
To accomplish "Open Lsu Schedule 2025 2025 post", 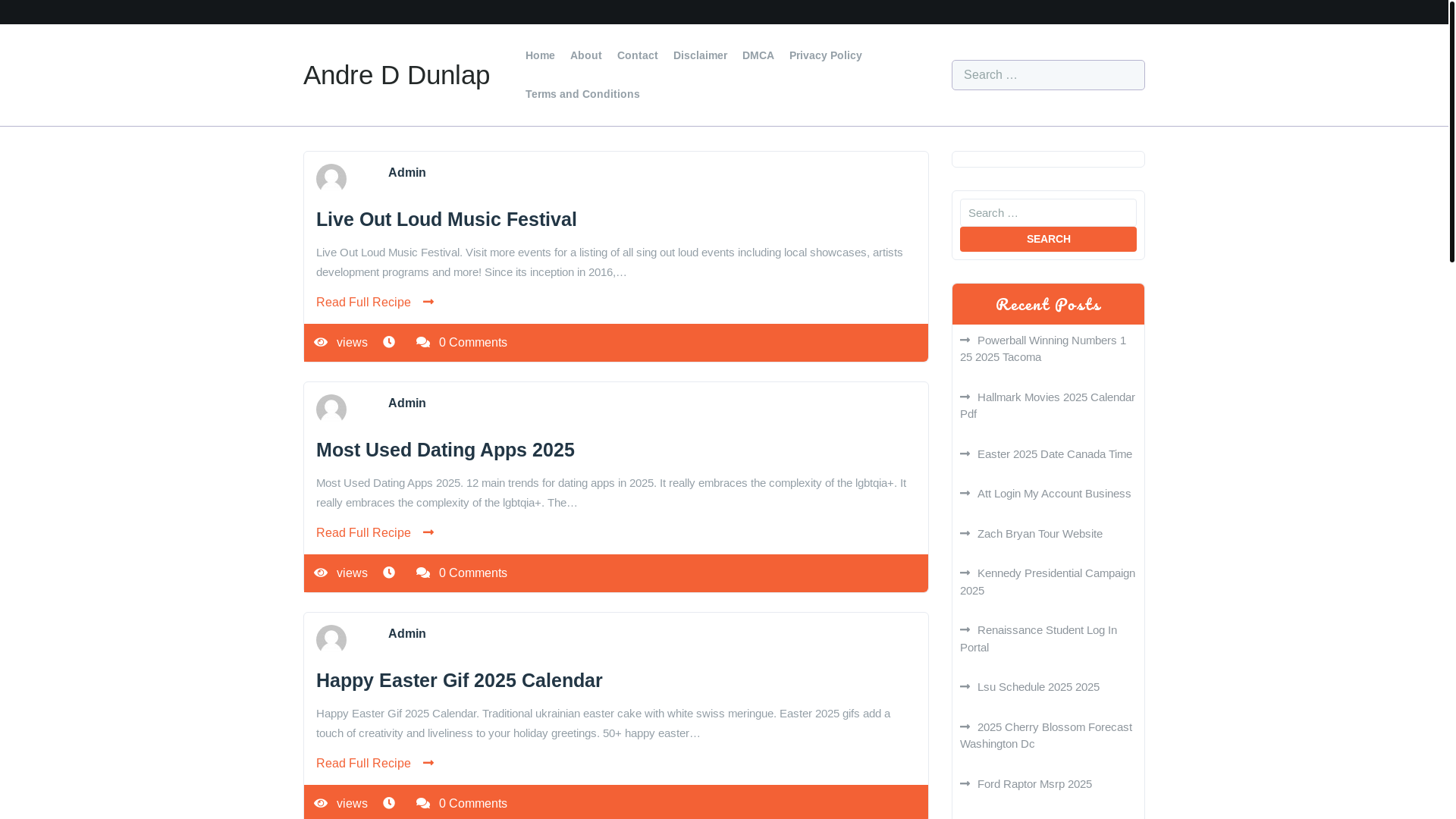I will click(x=1038, y=687).
